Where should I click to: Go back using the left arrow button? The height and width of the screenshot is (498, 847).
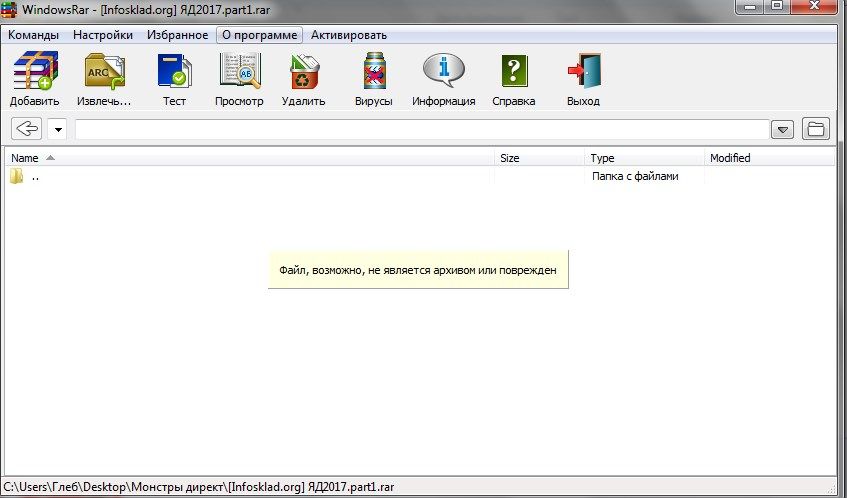[26, 129]
